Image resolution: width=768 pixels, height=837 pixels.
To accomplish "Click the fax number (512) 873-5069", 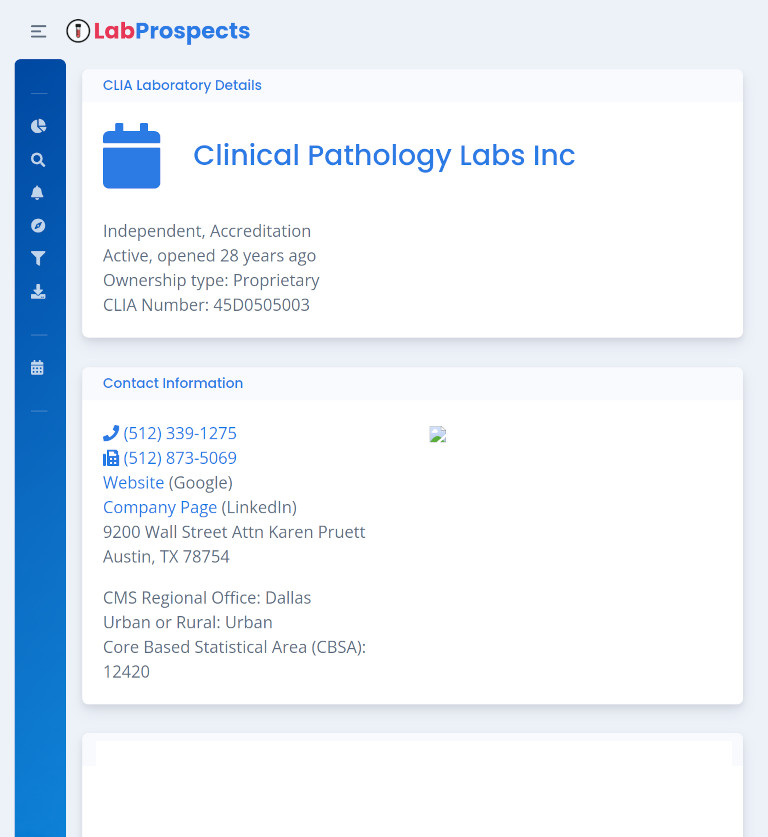I will [x=181, y=457].
